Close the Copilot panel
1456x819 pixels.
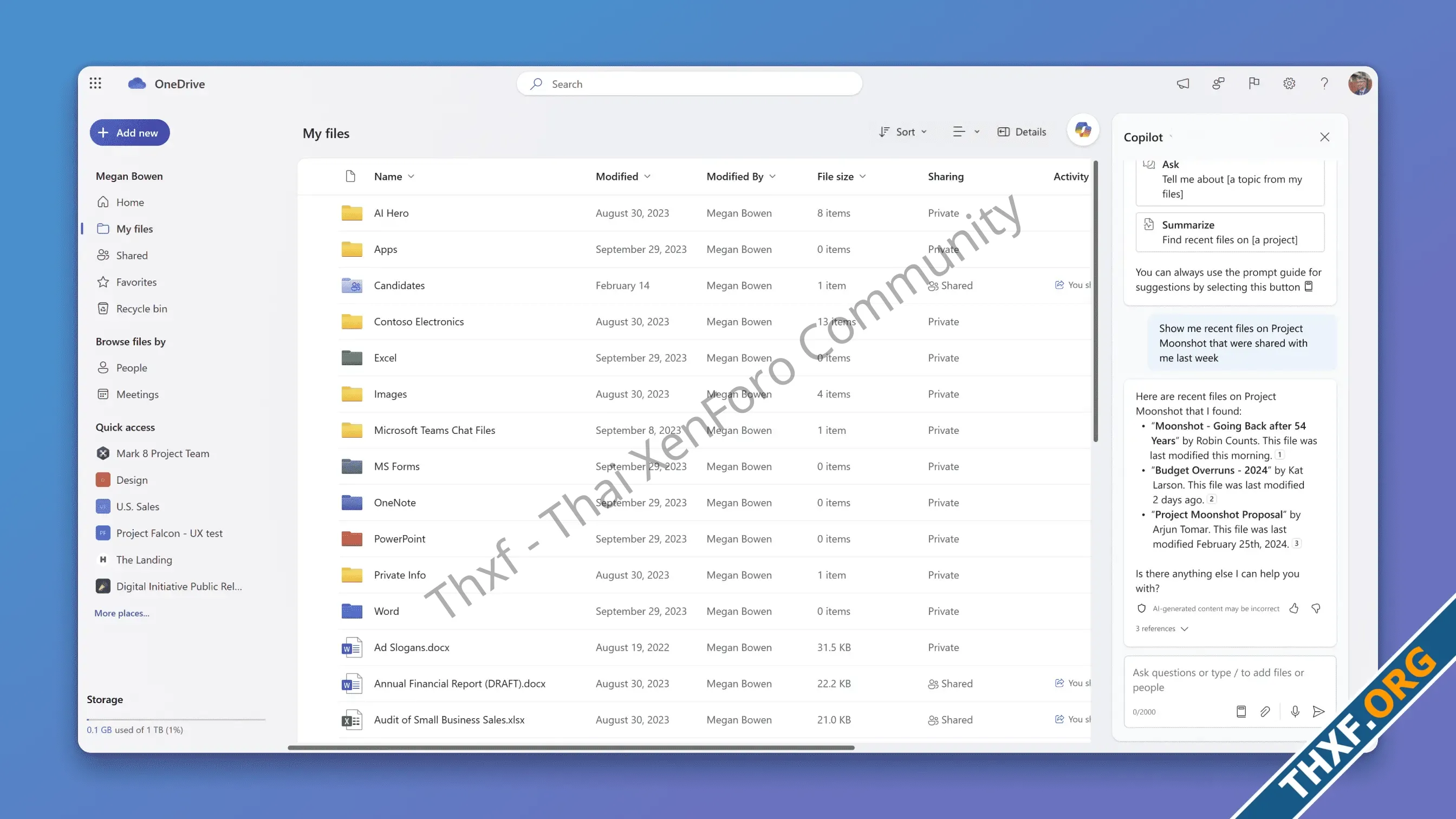click(1325, 137)
